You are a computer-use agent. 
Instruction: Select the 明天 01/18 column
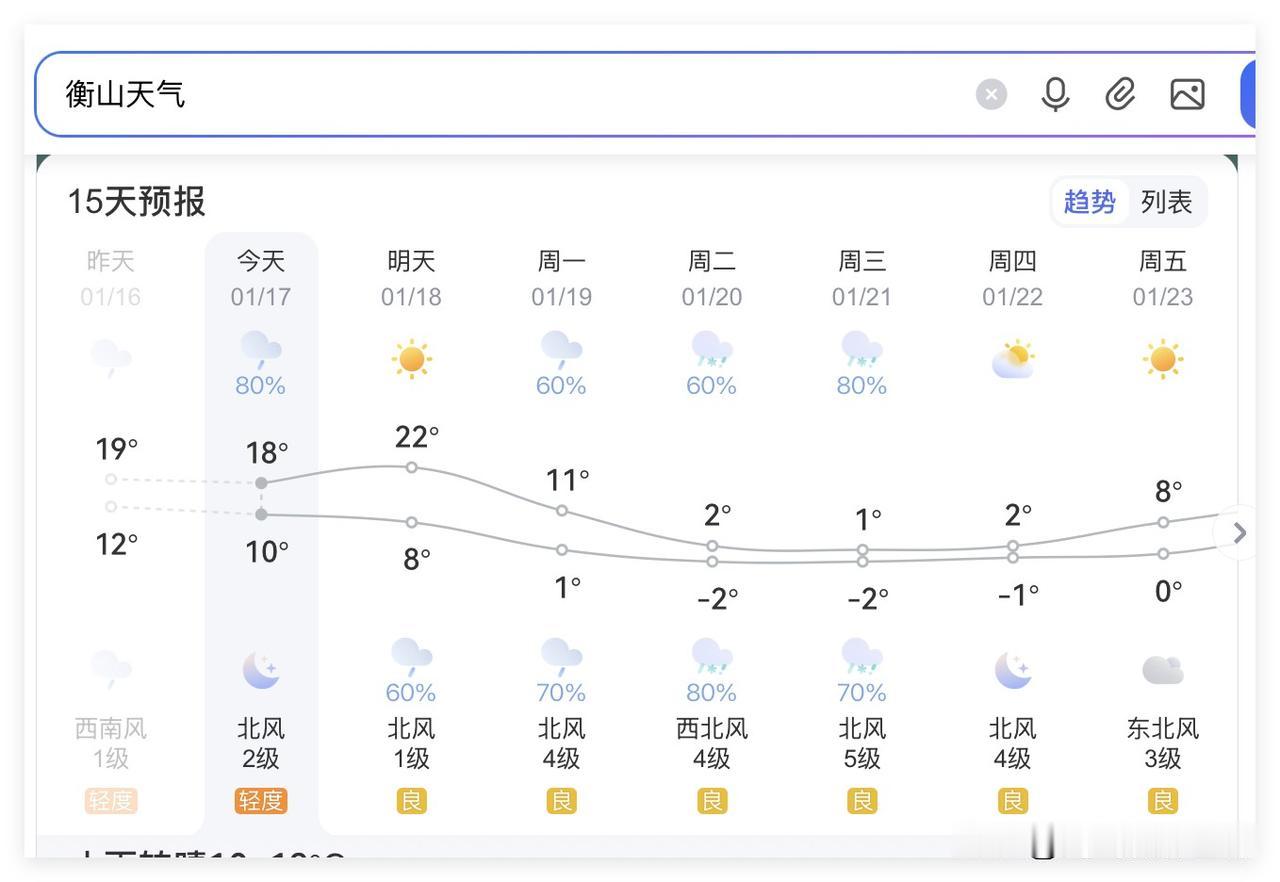pos(411,278)
